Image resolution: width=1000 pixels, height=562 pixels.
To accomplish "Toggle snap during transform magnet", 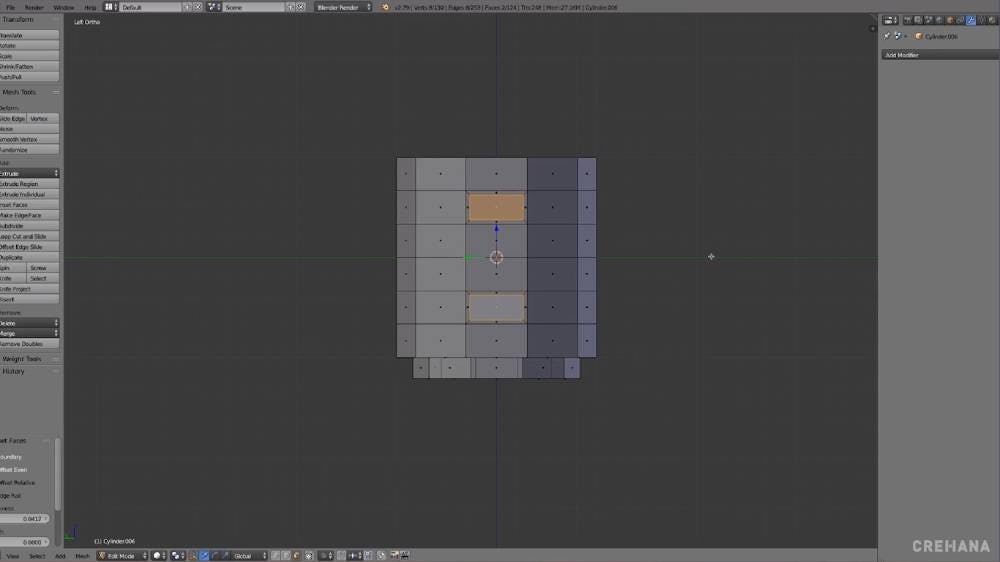I will pos(341,556).
